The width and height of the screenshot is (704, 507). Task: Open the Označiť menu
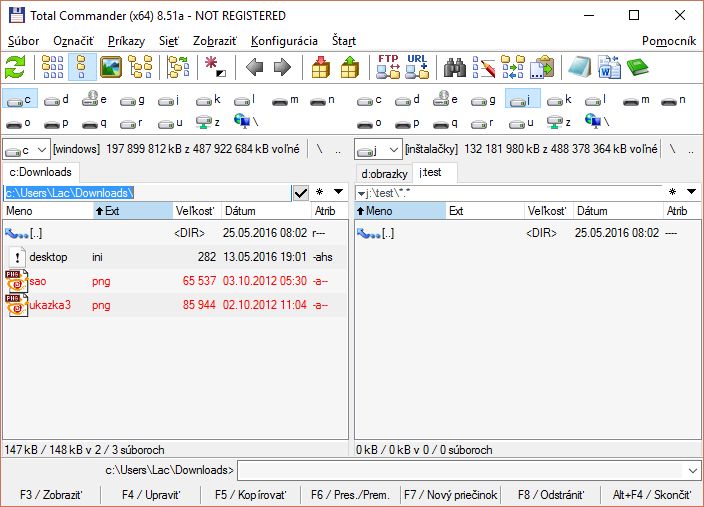(x=74, y=41)
